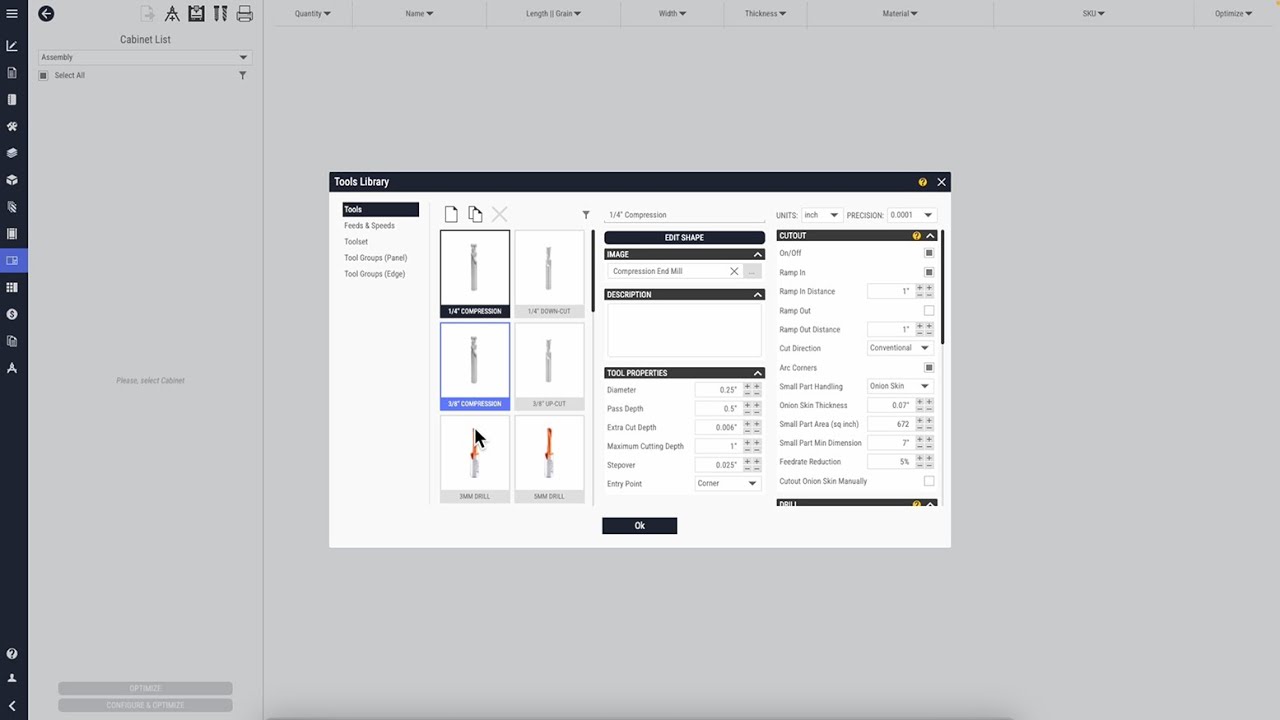The width and height of the screenshot is (1280, 720).
Task: Click the tool name field 1/4" Compression
Action: point(684,215)
